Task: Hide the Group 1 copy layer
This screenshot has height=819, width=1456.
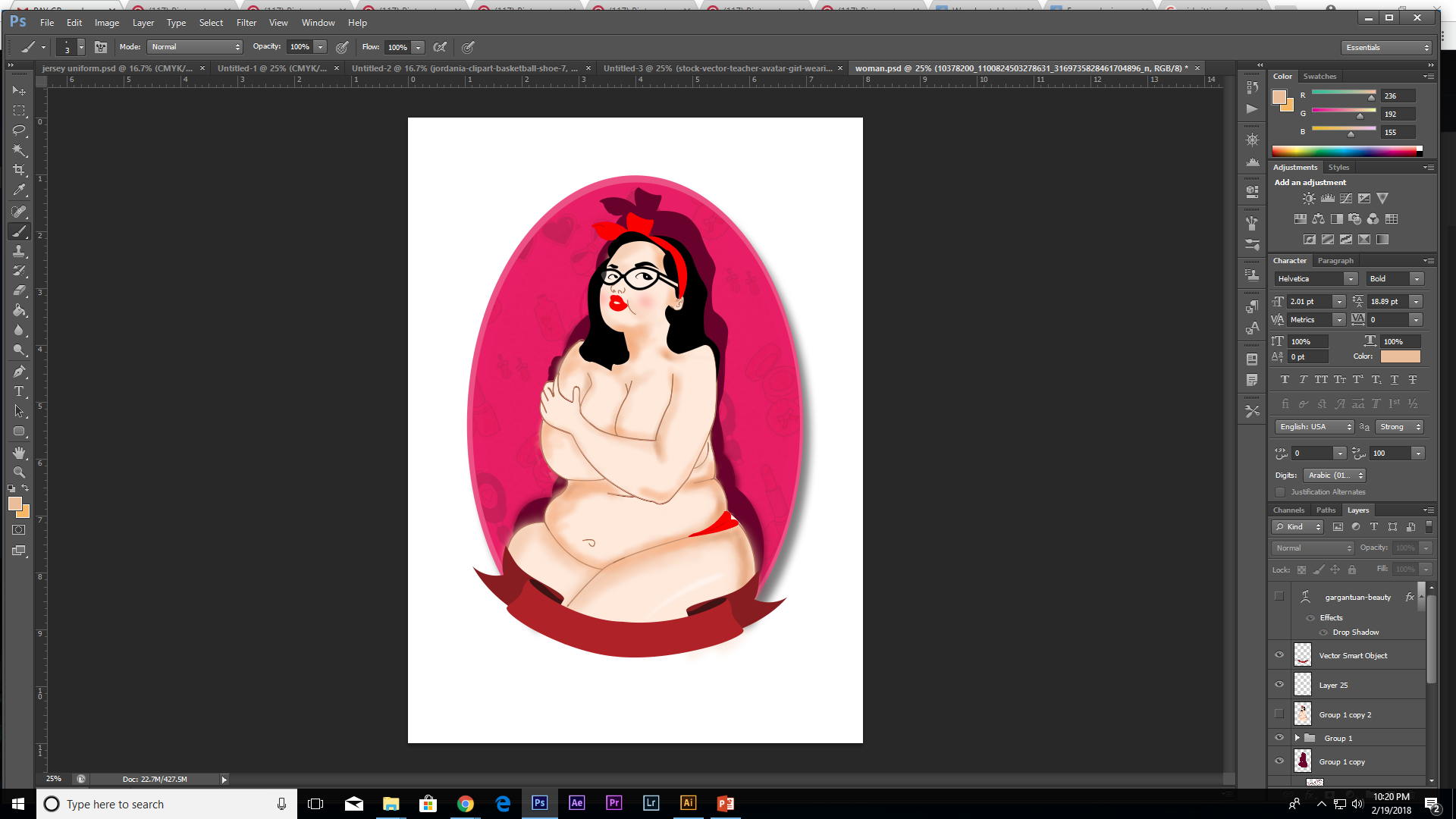Action: [x=1279, y=761]
